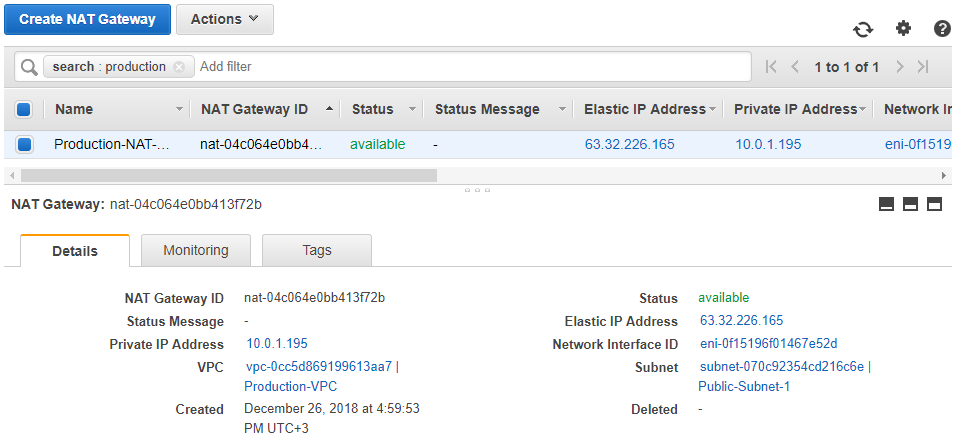Switch to the Tags tab
Image resolution: width=962 pixels, height=443 pixels.
pyautogui.click(x=317, y=250)
